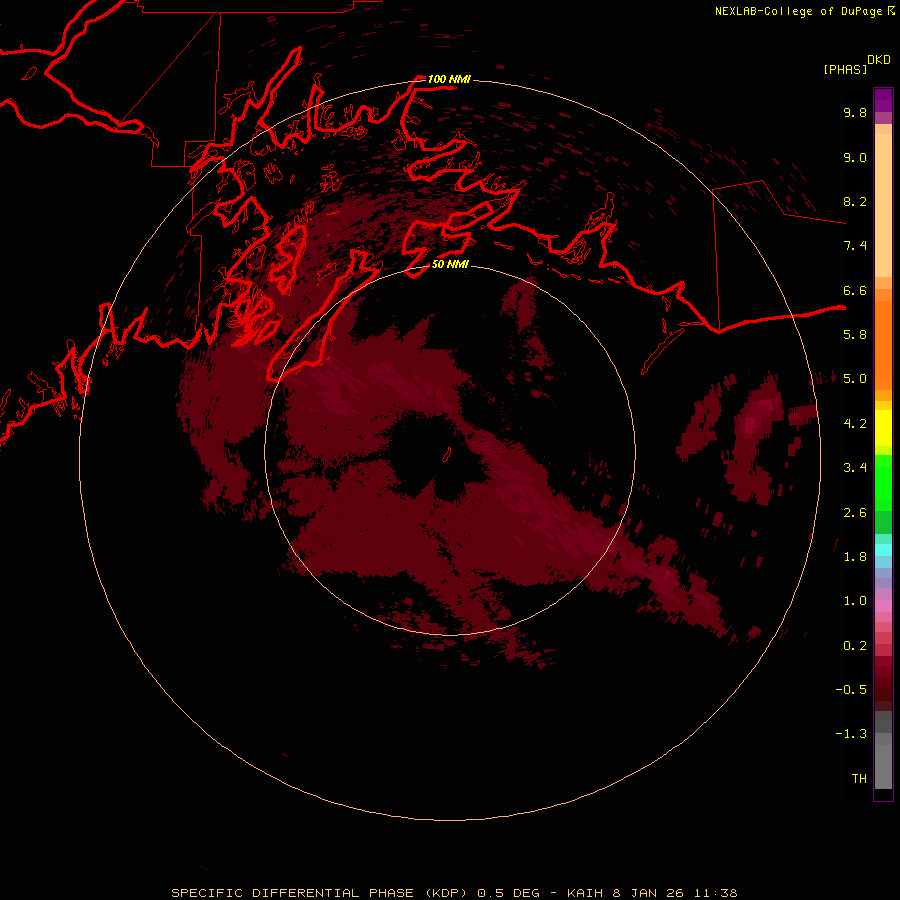Click the DKD label above the color scale

point(879,60)
